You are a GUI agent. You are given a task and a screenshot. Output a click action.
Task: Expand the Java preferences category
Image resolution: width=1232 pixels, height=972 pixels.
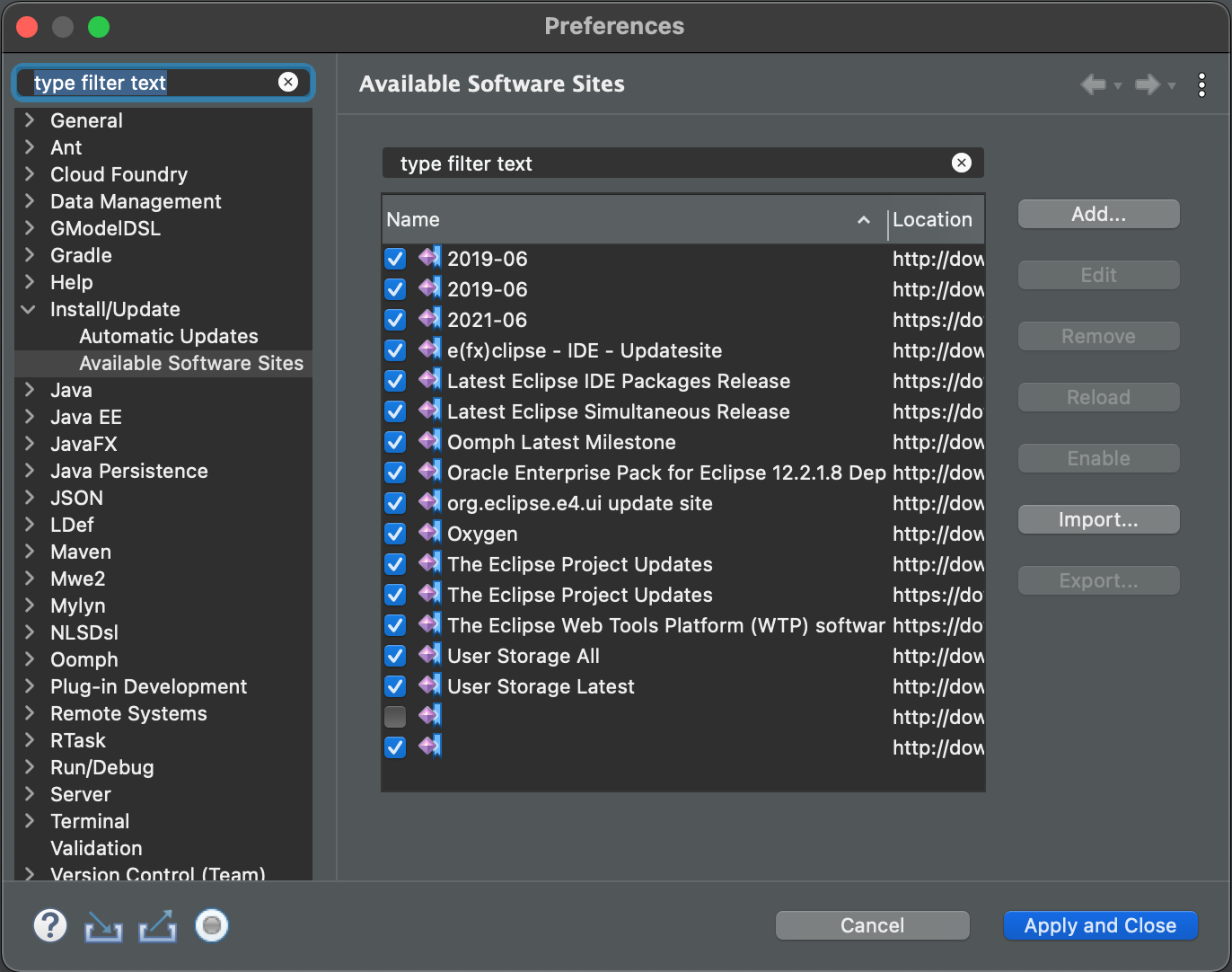click(28, 390)
